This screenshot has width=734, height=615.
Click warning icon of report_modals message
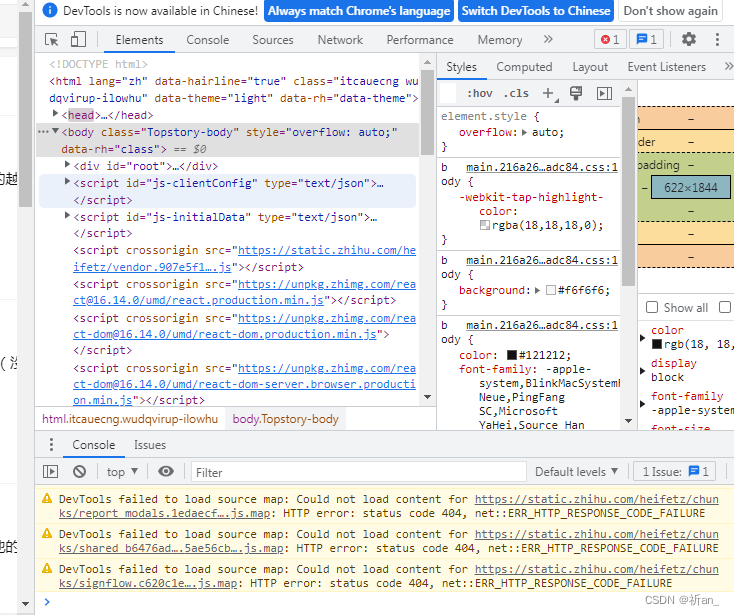tap(47, 498)
